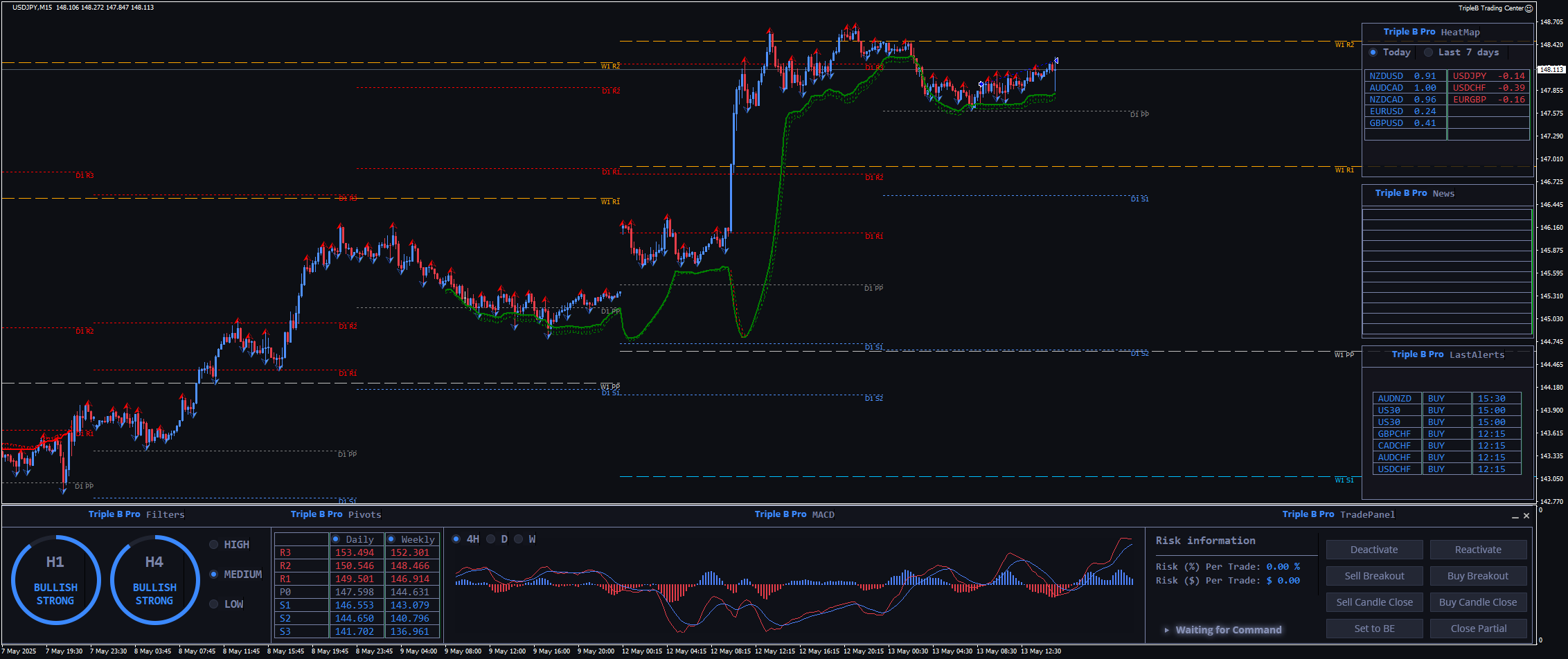Toggle the Daily pivots radio button
Image resolution: width=1568 pixels, height=659 pixels.
point(336,539)
